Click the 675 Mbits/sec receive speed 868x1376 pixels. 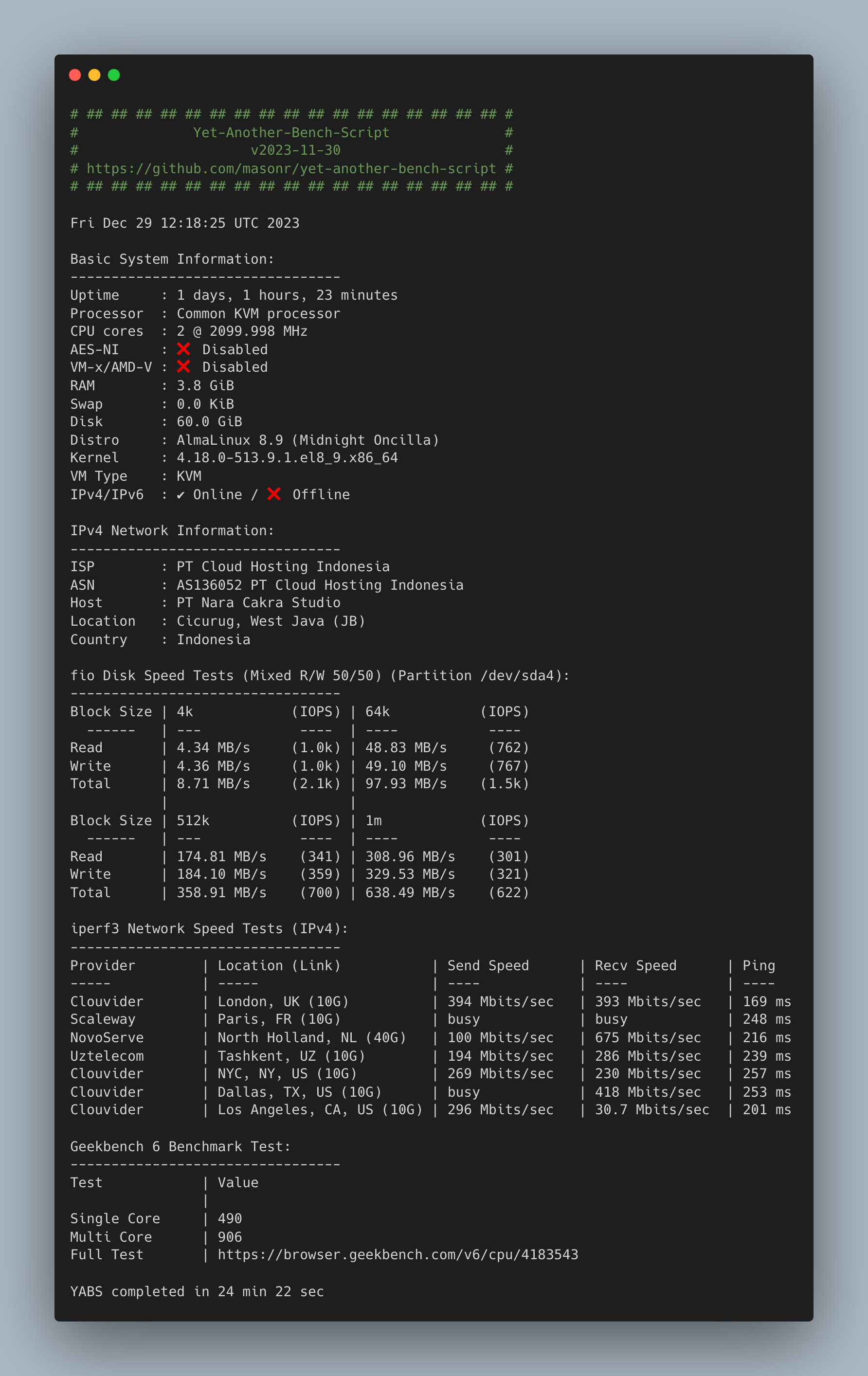(x=648, y=1037)
